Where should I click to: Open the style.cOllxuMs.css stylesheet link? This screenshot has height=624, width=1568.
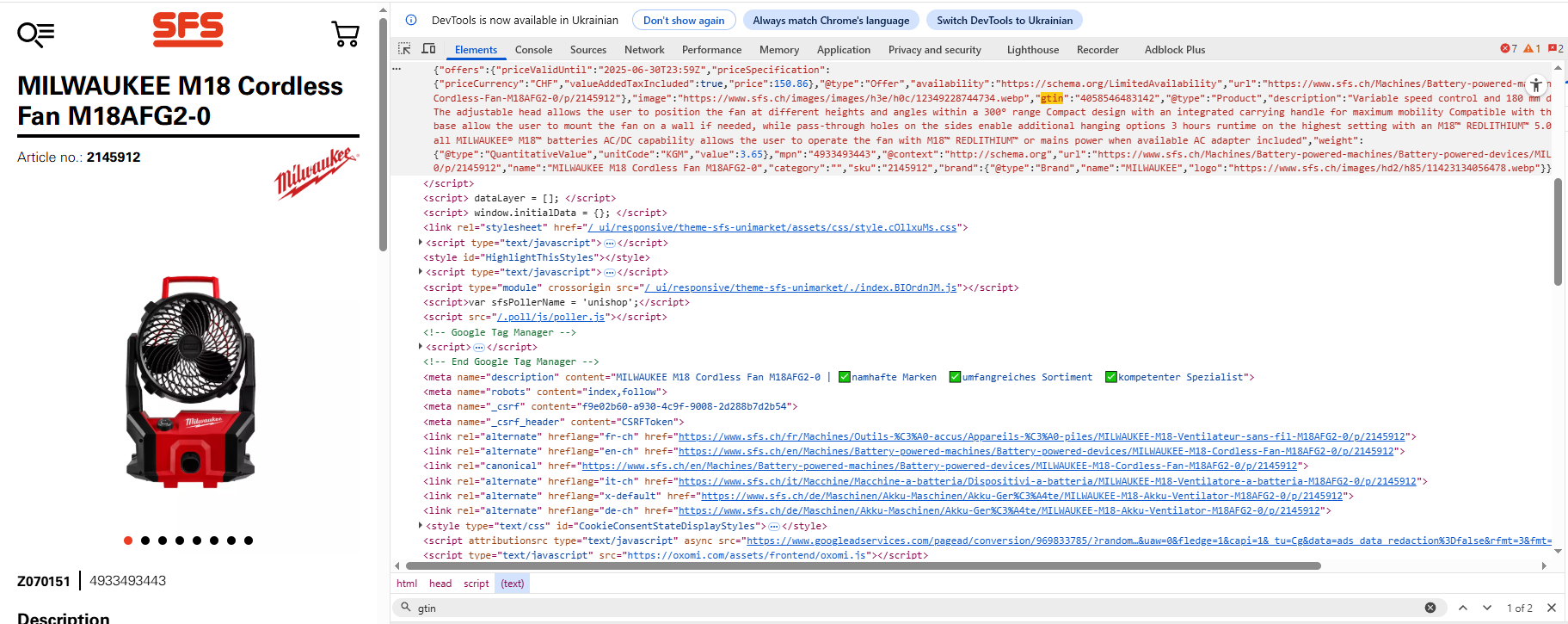tap(772, 228)
